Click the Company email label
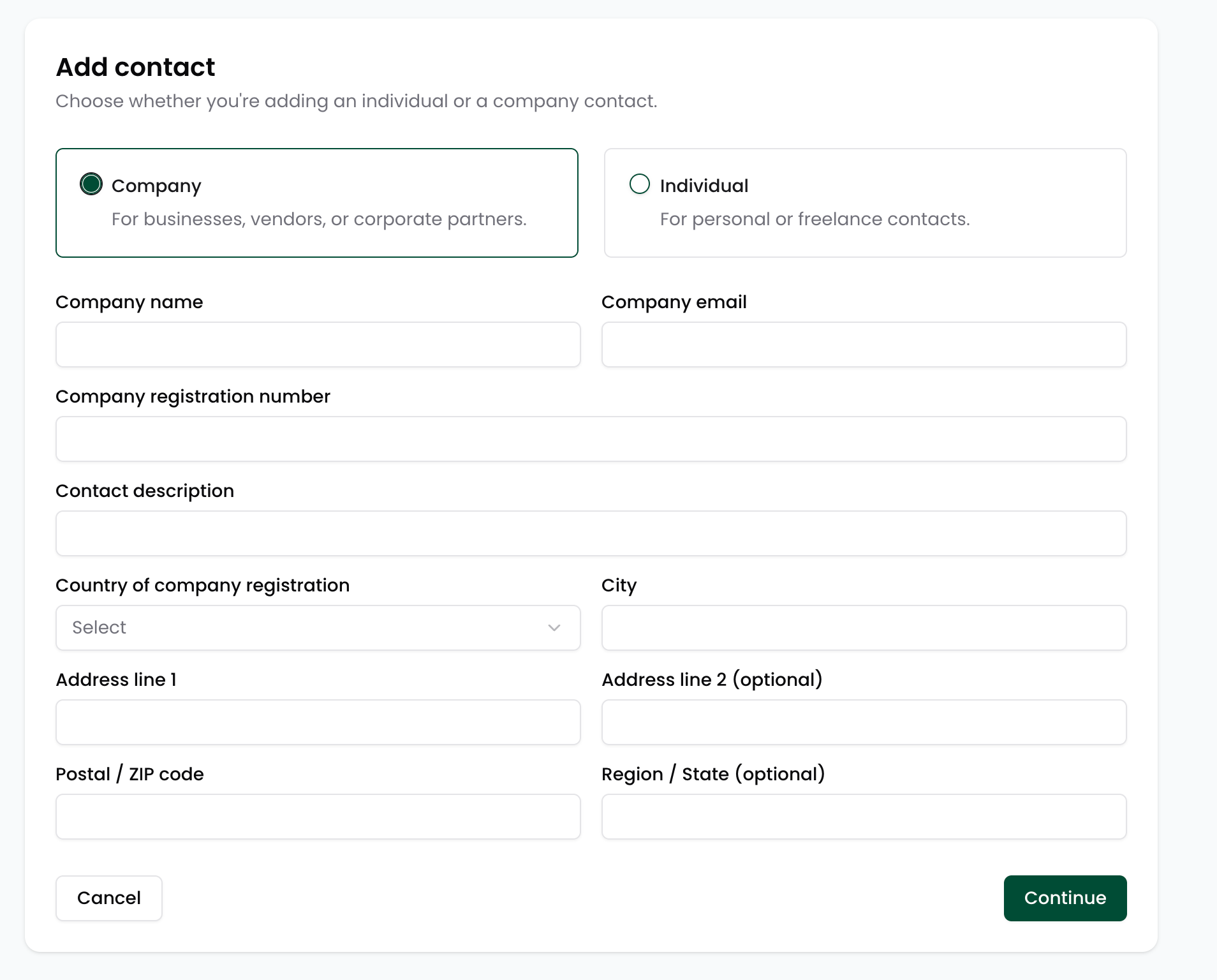Image resolution: width=1217 pixels, height=980 pixels. pos(674,302)
